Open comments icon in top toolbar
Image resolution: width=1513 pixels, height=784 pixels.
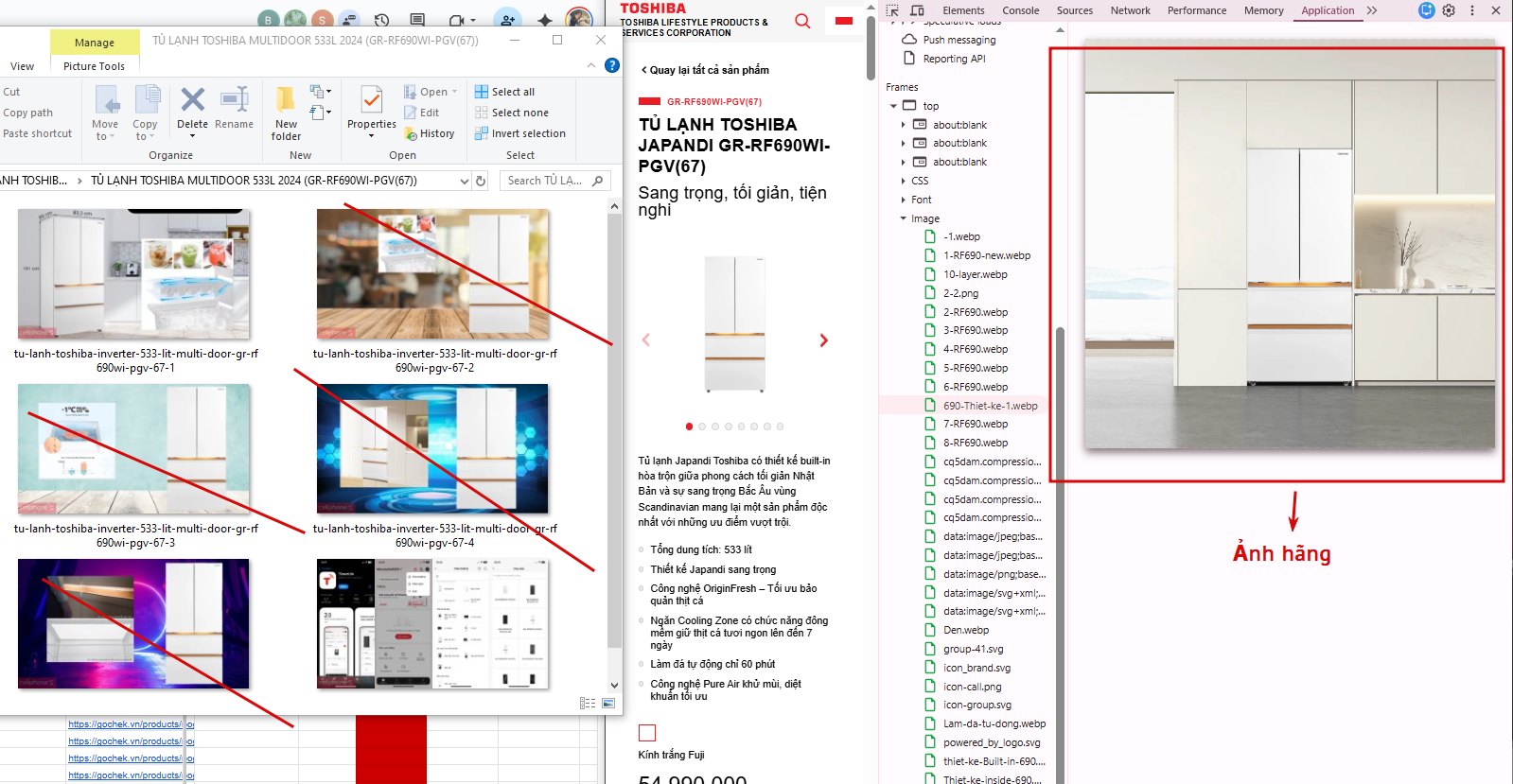point(417,20)
